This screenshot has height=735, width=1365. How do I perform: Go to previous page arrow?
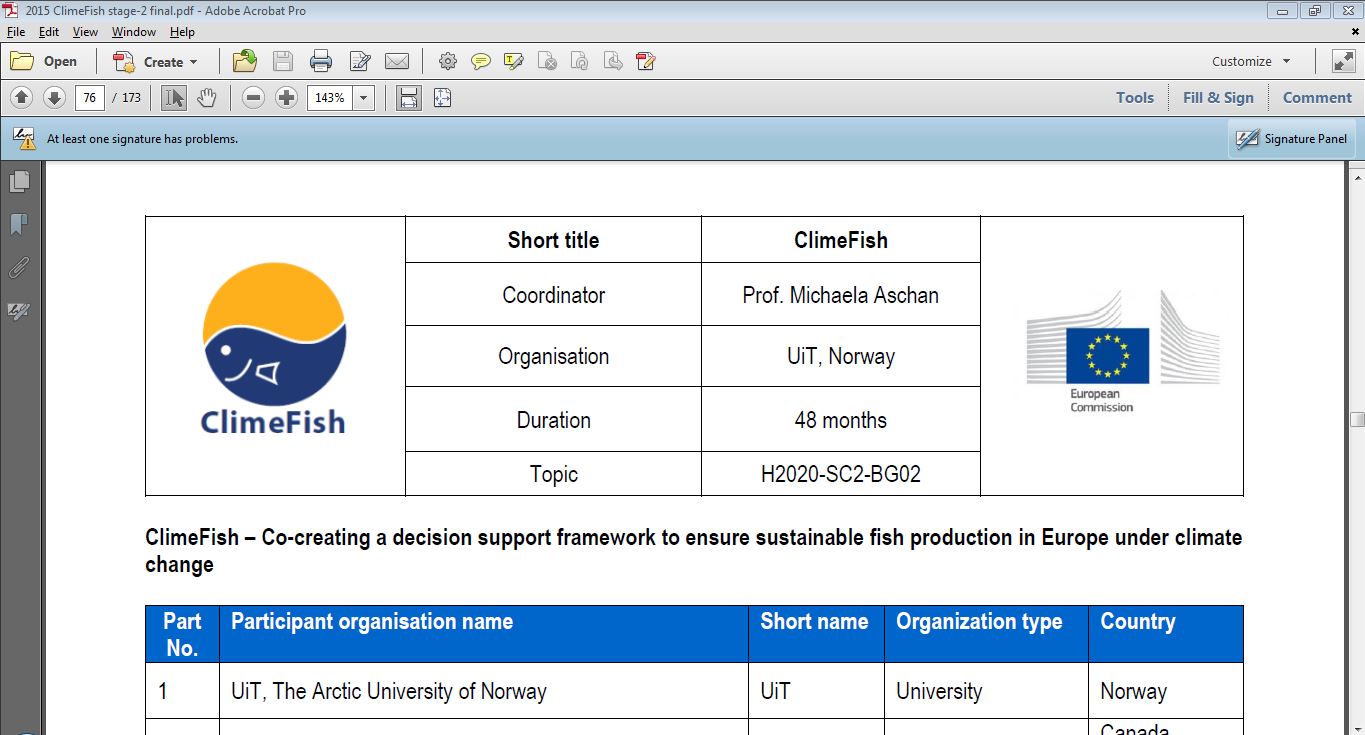click(x=22, y=97)
